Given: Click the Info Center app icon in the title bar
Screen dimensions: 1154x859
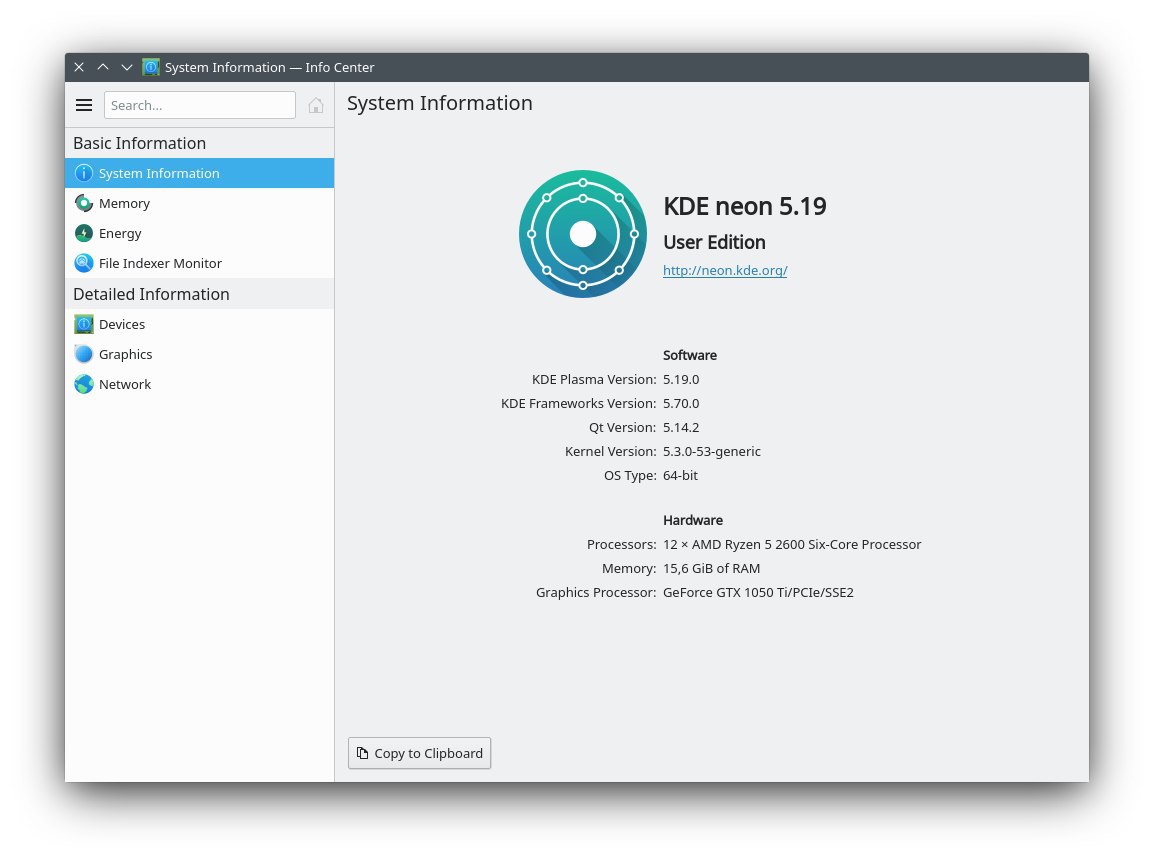Looking at the screenshot, I should [x=151, y=67].
